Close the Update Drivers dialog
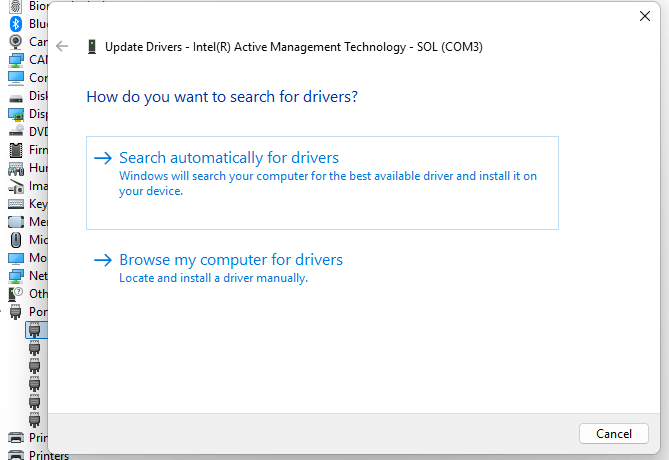Image resolution: width=669 pixels, height=460 pixels. (x=644, y=16)
